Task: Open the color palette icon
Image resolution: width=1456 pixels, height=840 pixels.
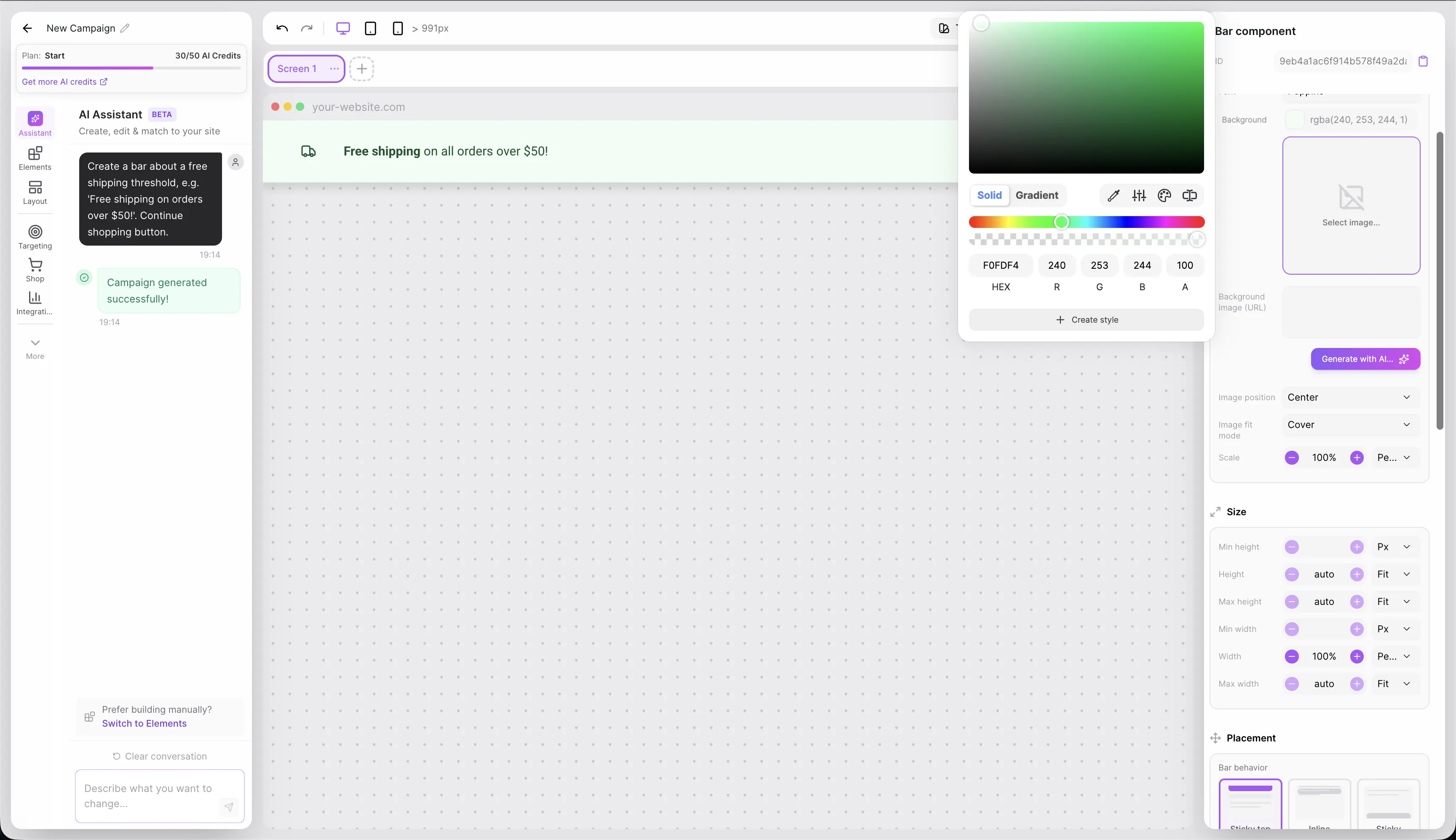Action: coord(1164,195)
